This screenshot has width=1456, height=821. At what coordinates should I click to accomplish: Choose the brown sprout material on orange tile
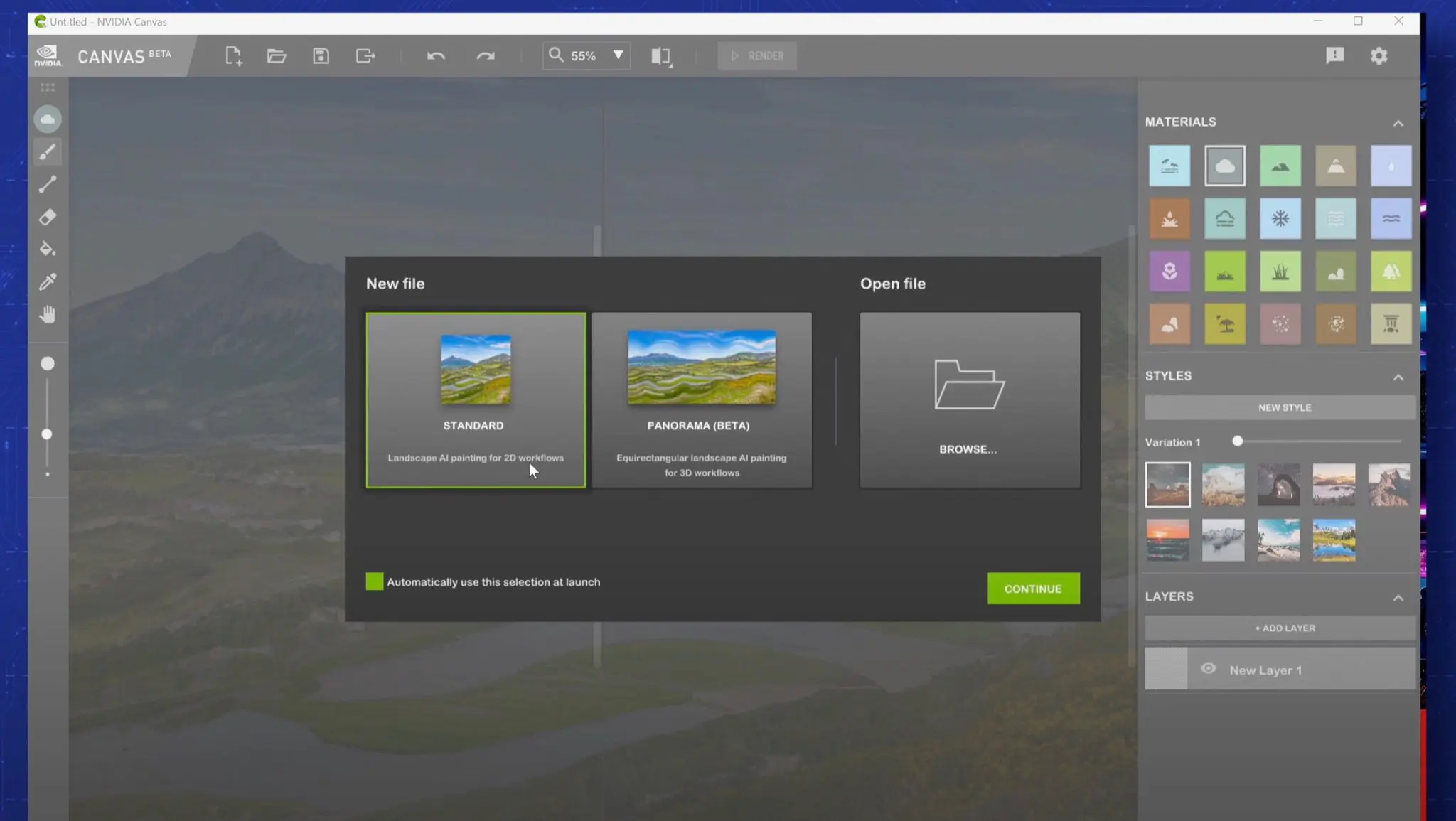click(1169, 218)
